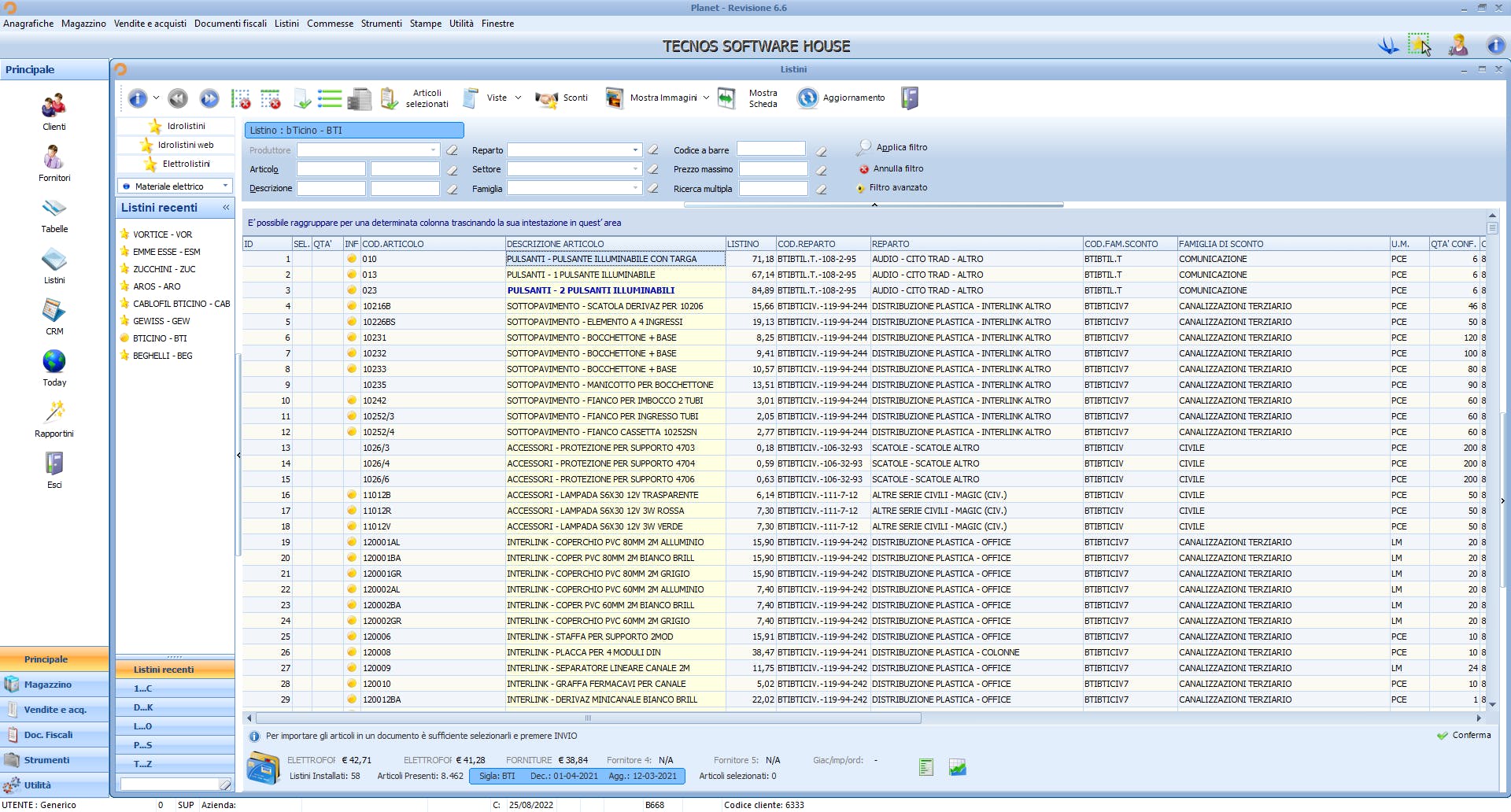Image resolution: width=1511 pixels, height=812 pixels.
Task: Click the download checkmark document icon
Action: pyautogui.click(x=302, y=98)
